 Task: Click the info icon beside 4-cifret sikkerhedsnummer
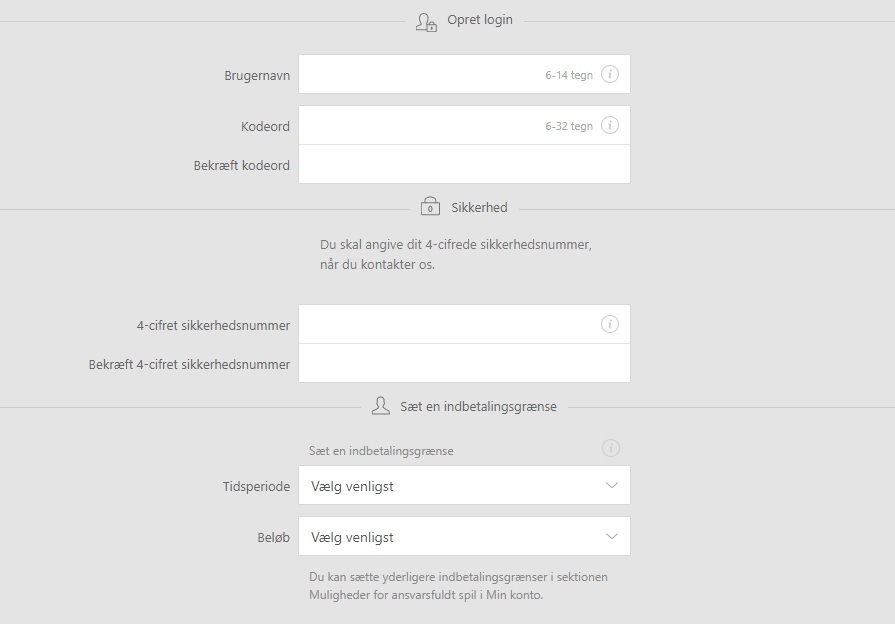pos(611,323)
